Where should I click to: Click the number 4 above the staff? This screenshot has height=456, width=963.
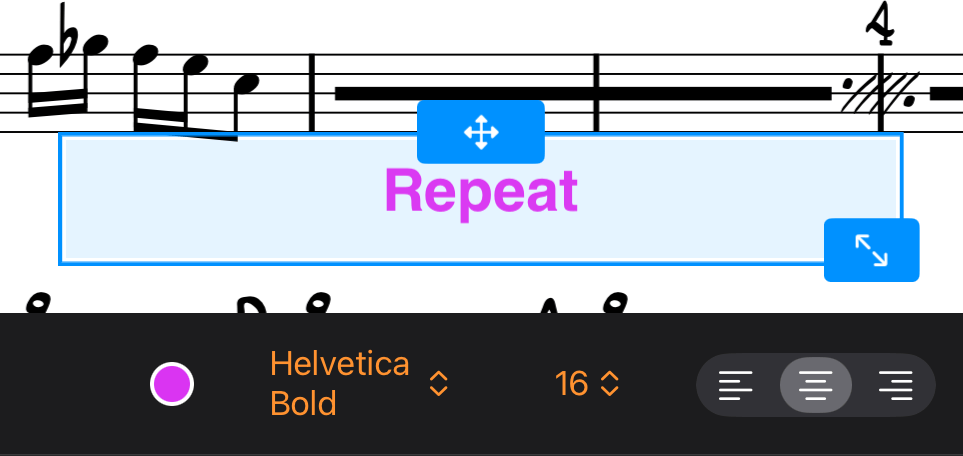pyautogui.click(x=880, y=24)
